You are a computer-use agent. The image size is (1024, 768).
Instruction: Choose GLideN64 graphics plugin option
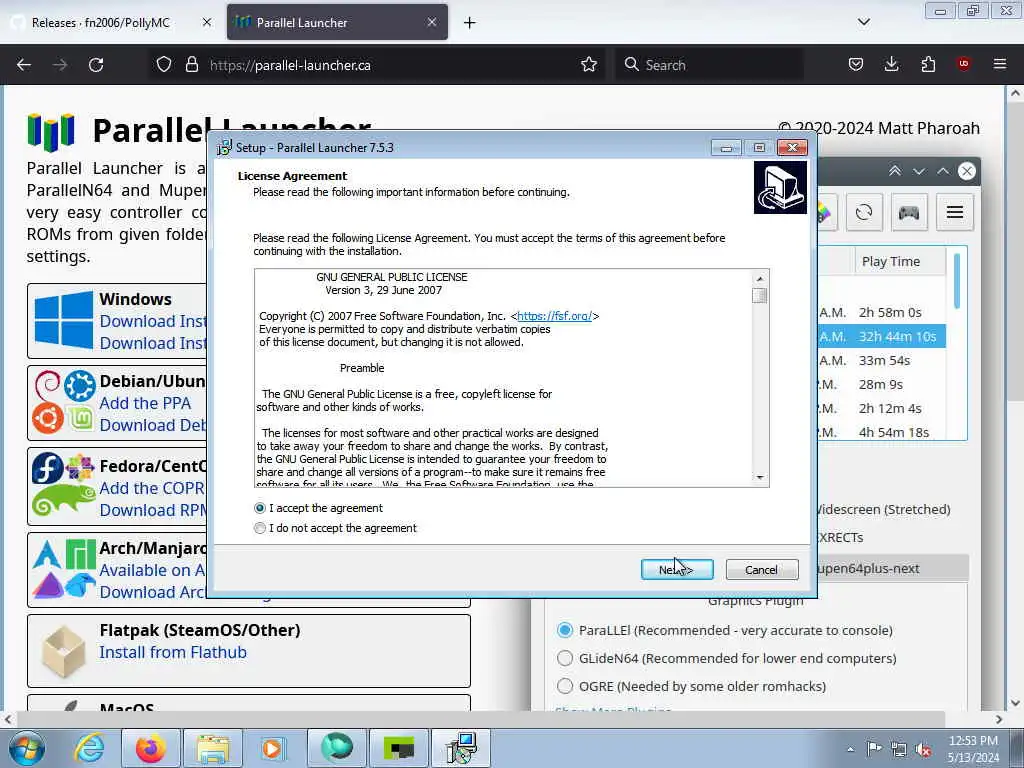click(565, 658)
